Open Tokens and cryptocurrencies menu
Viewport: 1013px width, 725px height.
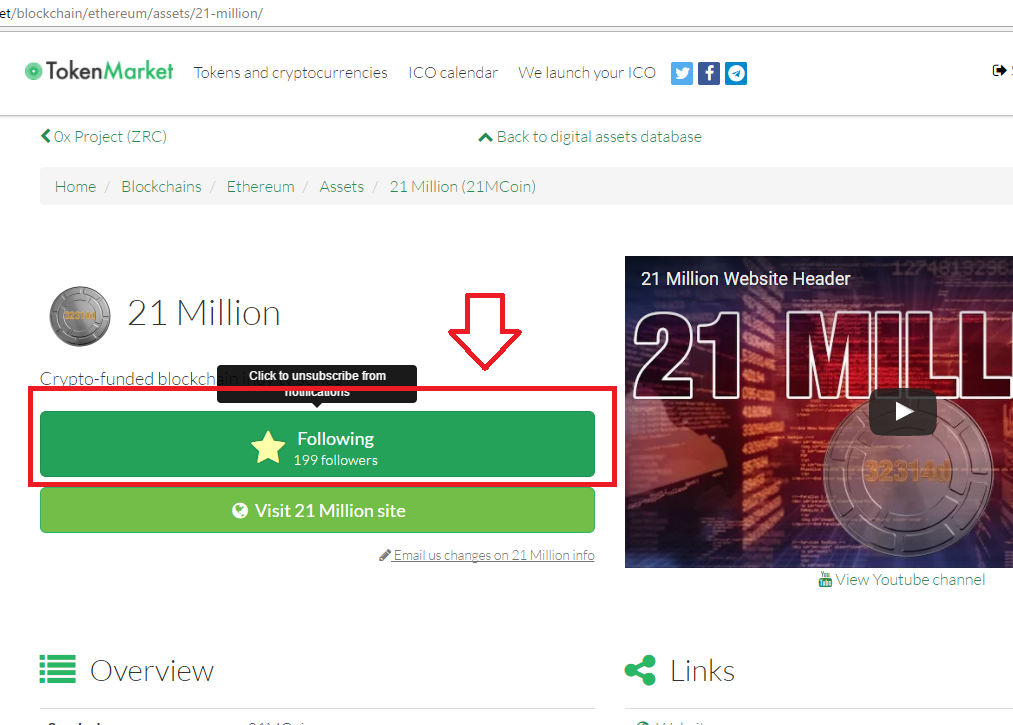coord(291,73)
